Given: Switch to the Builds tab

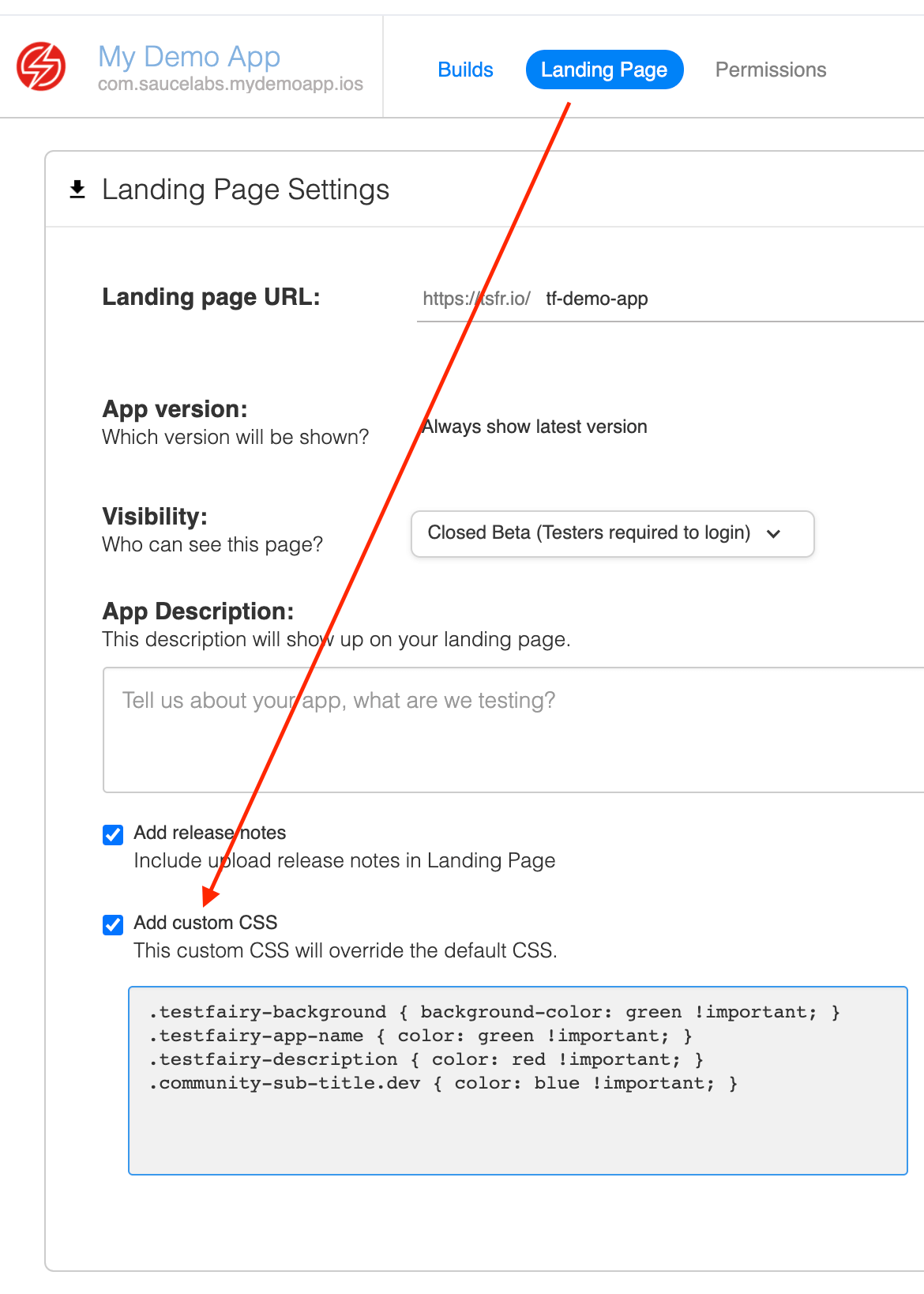Looking at the screenshot, I should tap(465, 70).
